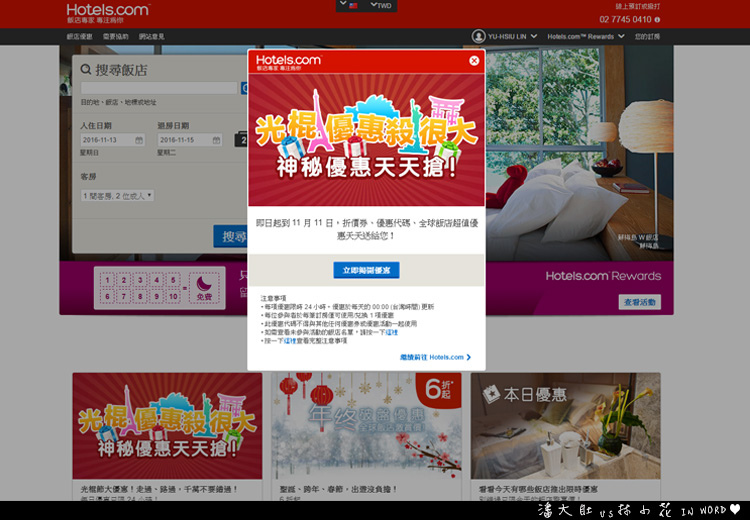Click the first 這裡 link in notes
The width and height of the screenshot is (750, 520).
tap(391, 332)
